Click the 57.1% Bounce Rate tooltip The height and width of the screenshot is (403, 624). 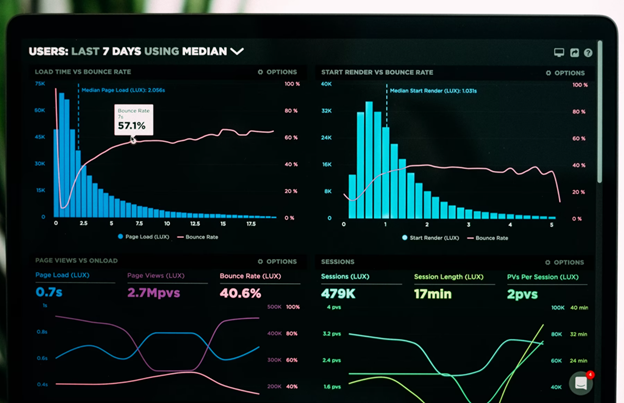(x=134, y=120)
